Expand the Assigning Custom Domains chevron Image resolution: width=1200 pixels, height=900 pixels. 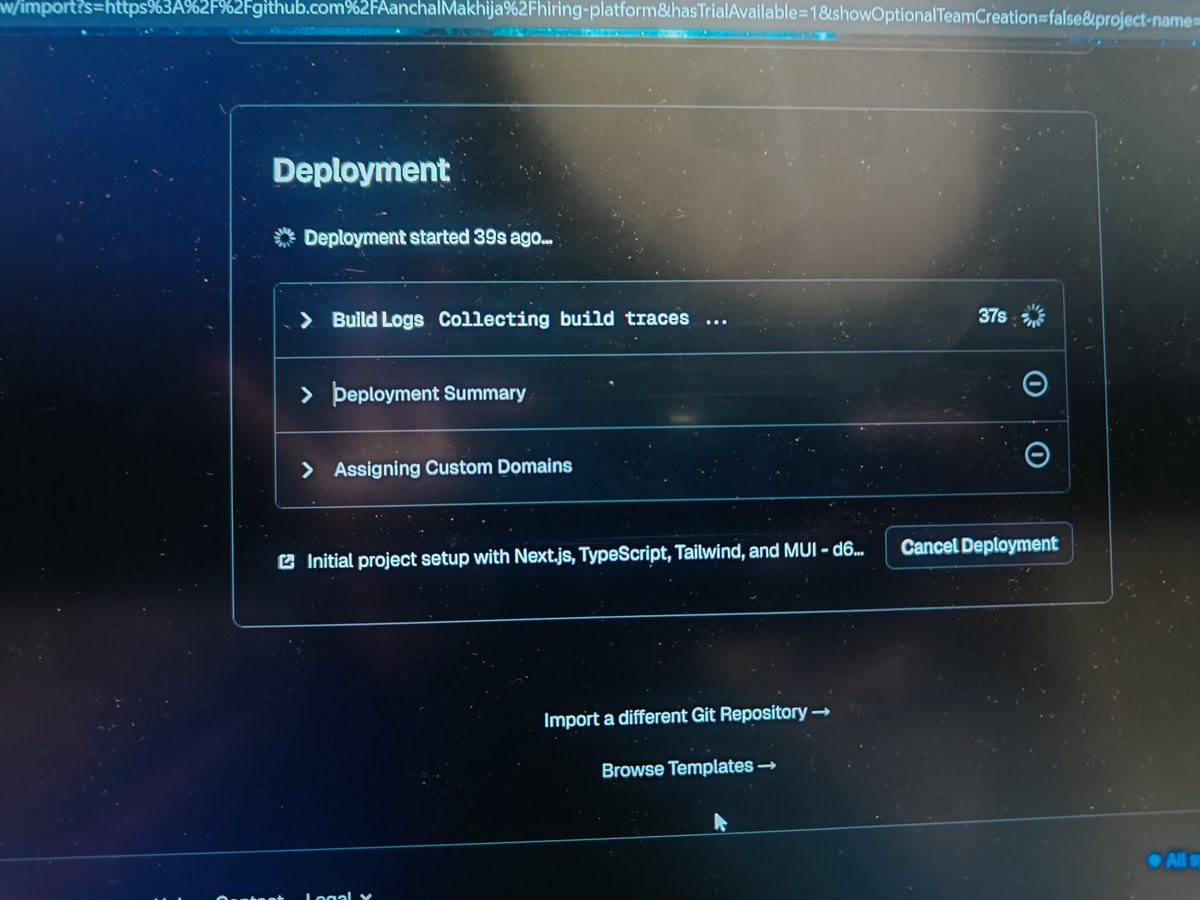point(307,469)
